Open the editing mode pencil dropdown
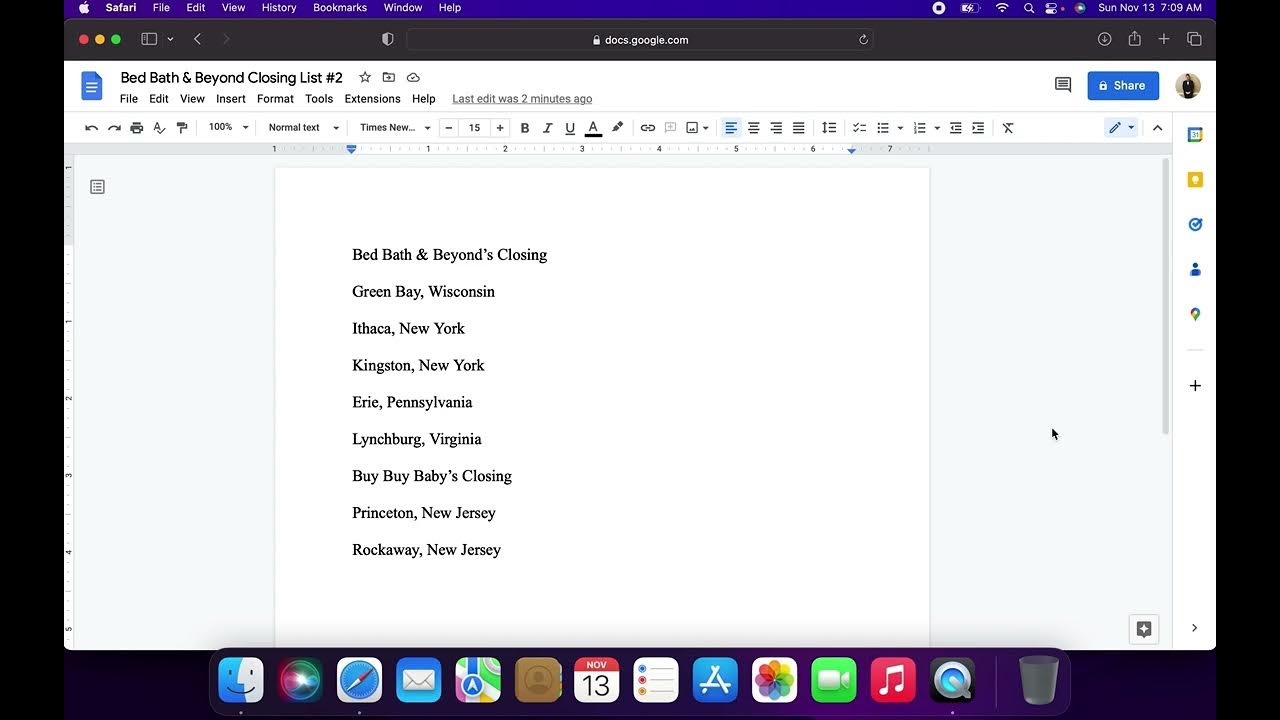 [1121, 128]
